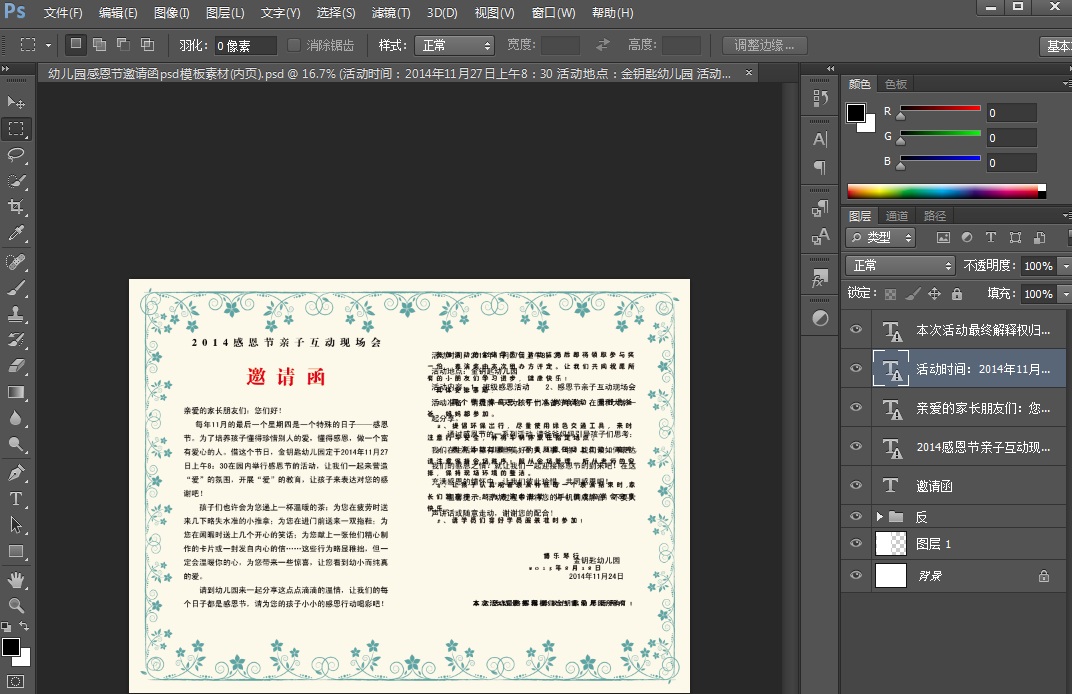This screenshot has height=694, width=1072.
Task: Toggle visibility of 图层 1
Action: coord(855,543)
